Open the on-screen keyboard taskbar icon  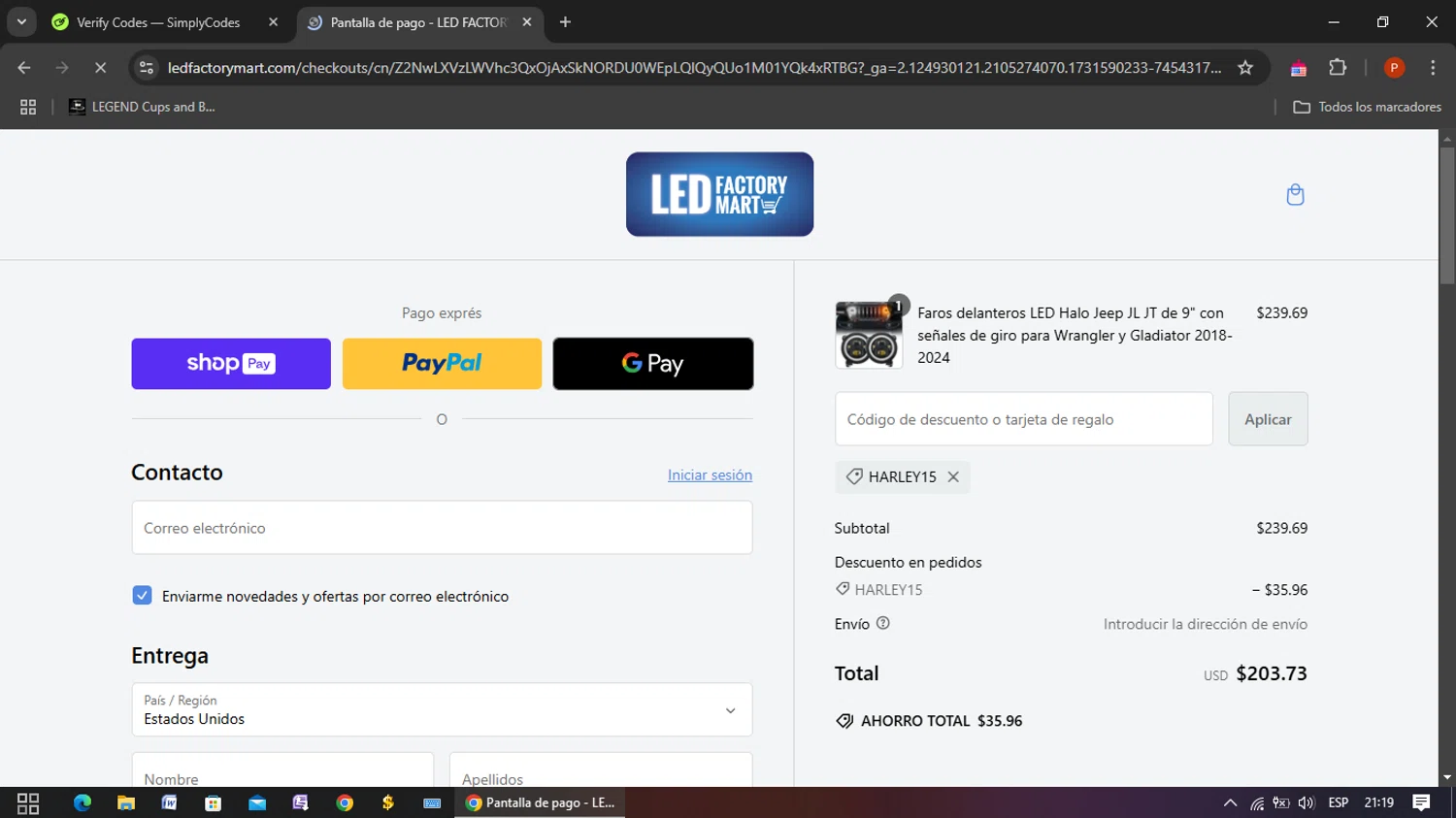tap(432, 802)
